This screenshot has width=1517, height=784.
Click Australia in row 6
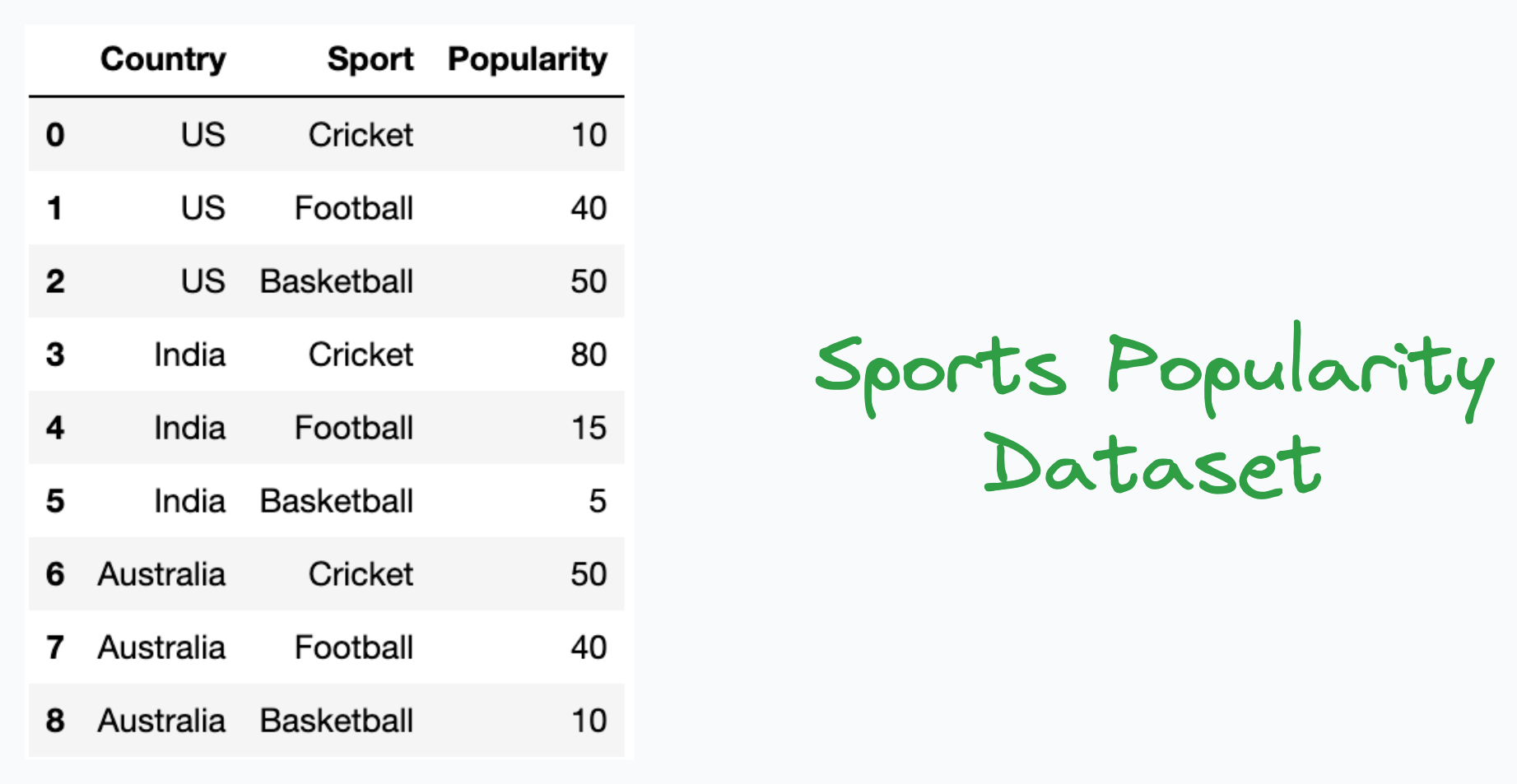161,574
